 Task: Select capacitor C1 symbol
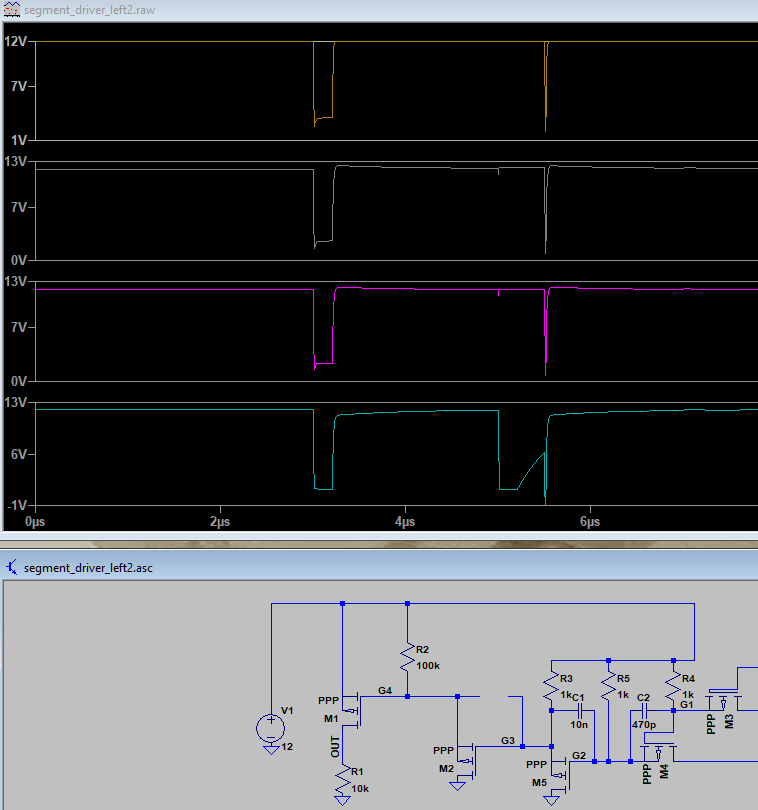(580, 711)
